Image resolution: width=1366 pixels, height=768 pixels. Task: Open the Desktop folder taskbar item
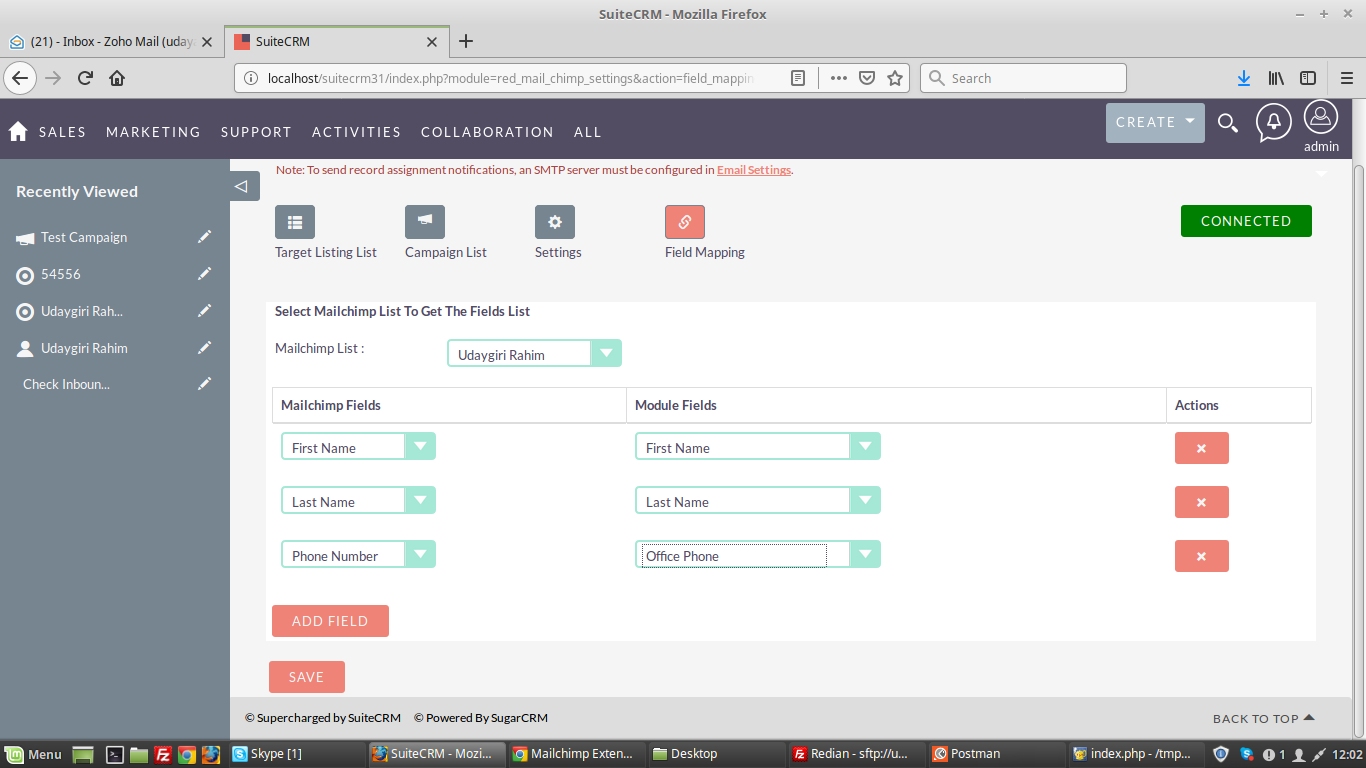[715, 754]
